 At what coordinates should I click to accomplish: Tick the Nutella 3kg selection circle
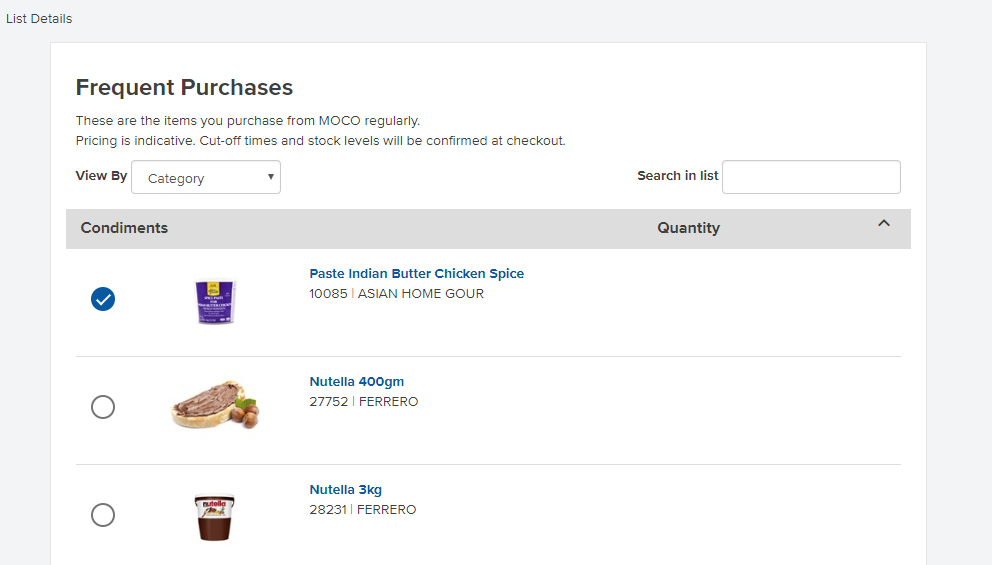[x=103, y=515]
